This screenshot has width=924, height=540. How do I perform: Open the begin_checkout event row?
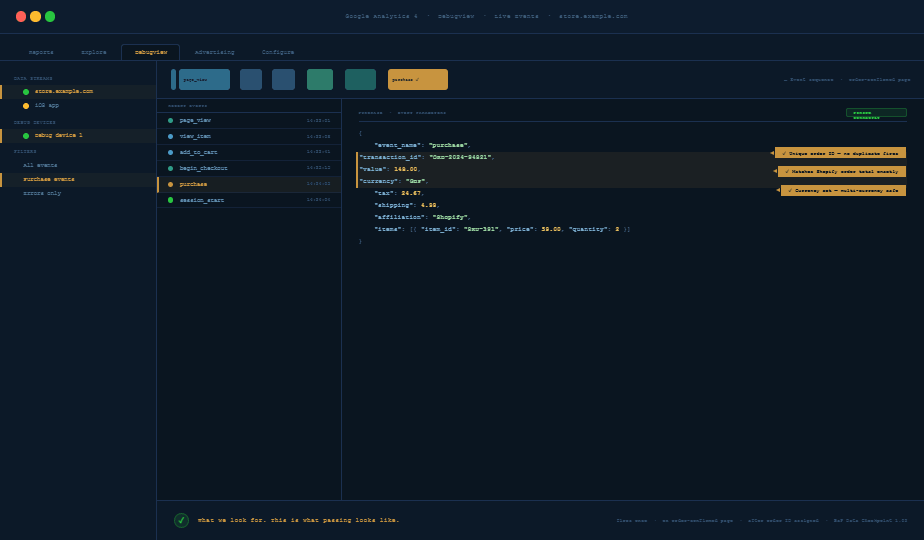point(249,168)
